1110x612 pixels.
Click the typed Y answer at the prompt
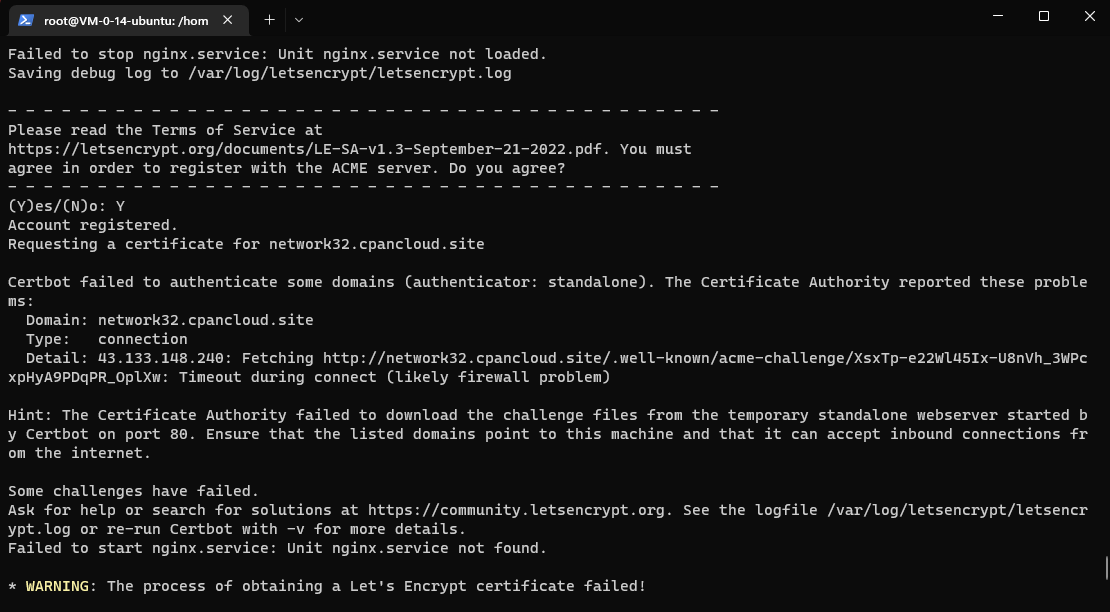[x=120, y=205]
